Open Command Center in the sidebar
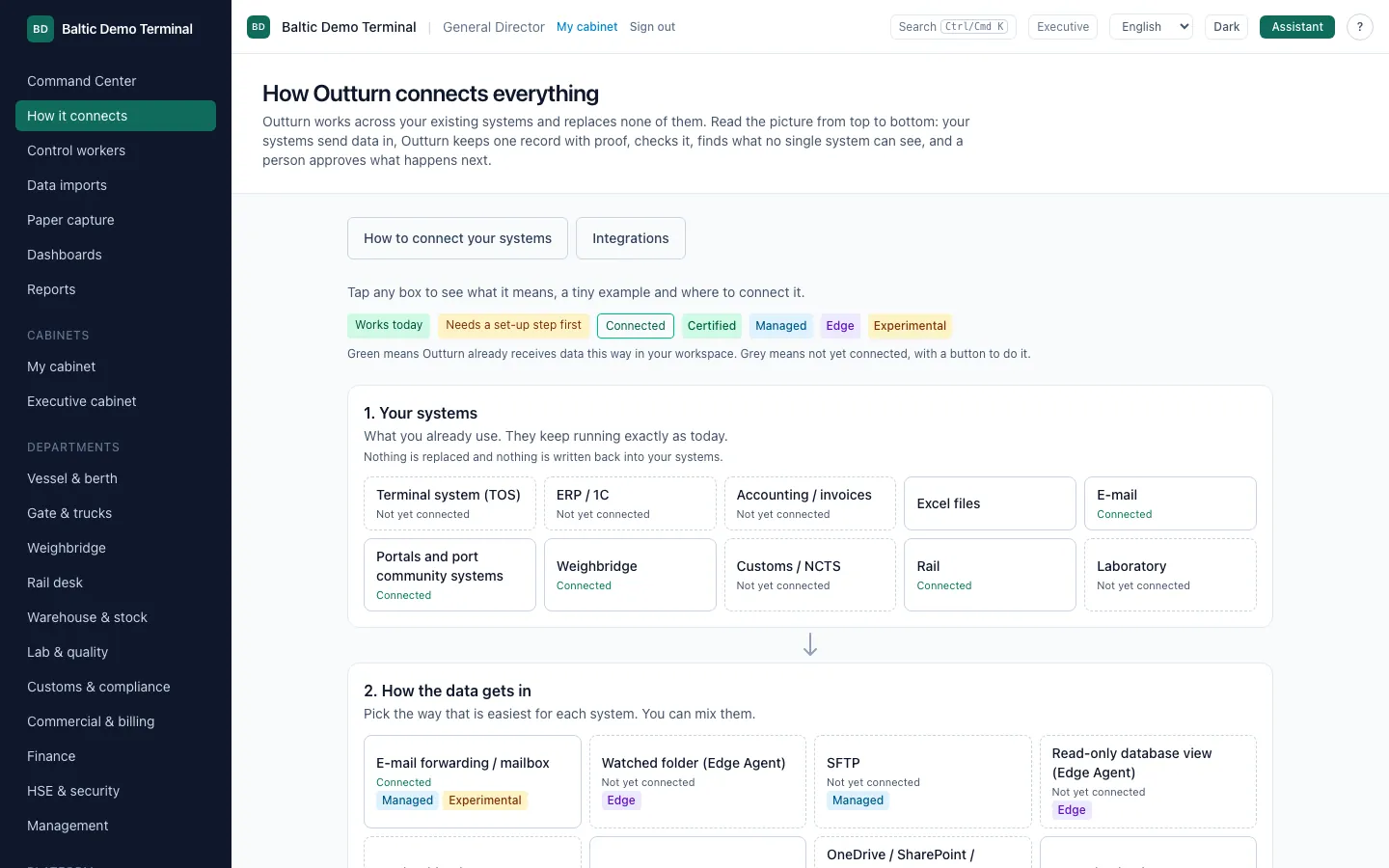 pos(116,81)
